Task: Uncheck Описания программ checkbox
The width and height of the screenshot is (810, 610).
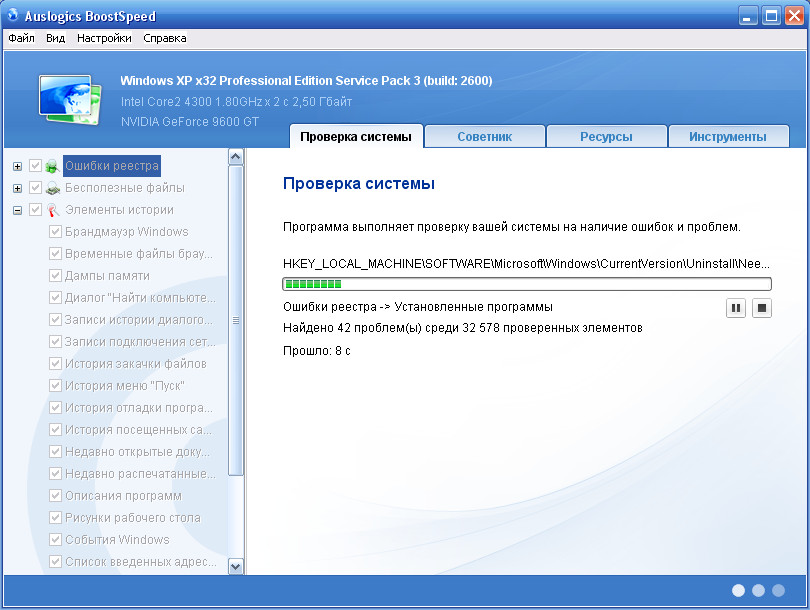Action: (55, 496)
